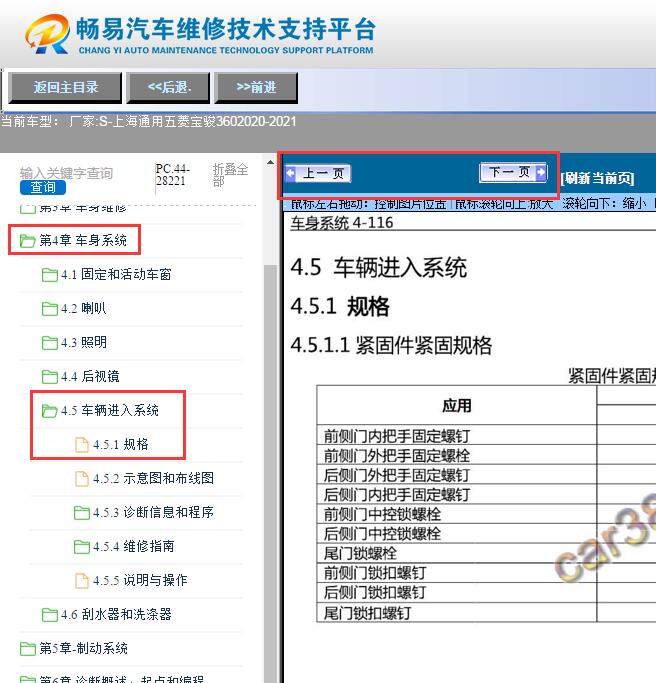Viewport: 656px width, 683px height.
Task: Select row 后侧门中控锁螺栓
Action: (x=456, y=534)
